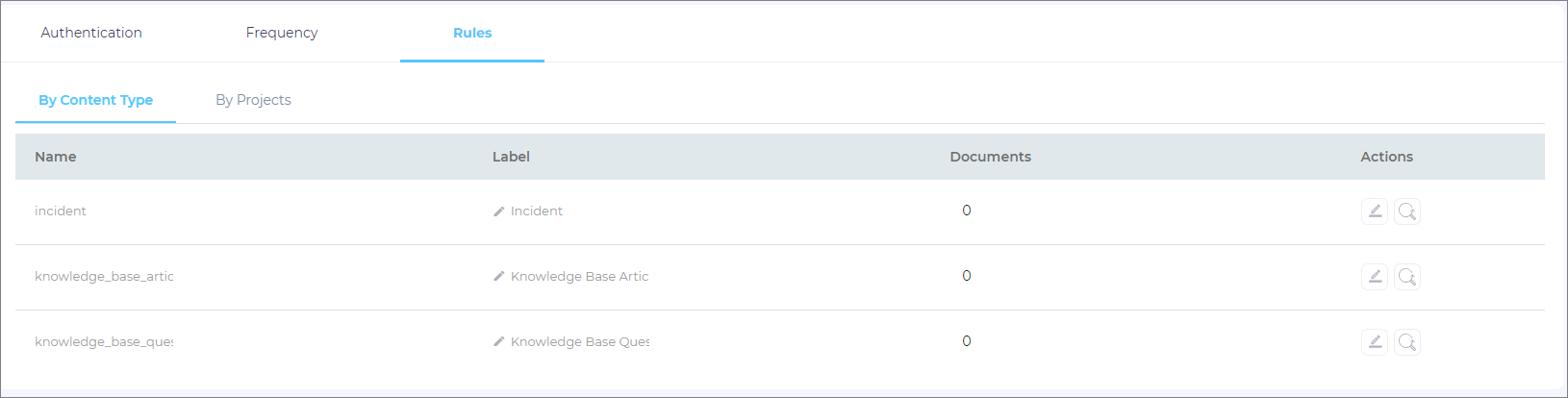Preview knowledge_base_ques rule with magnifier icon
This screenshot has height=398, width=1568.
pyautogui.click(x=1407, y=342)
